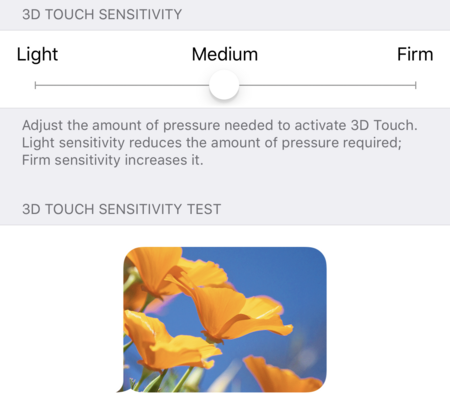
Task: Click slider track between Medium and Firm
Action: pos(327,85)
